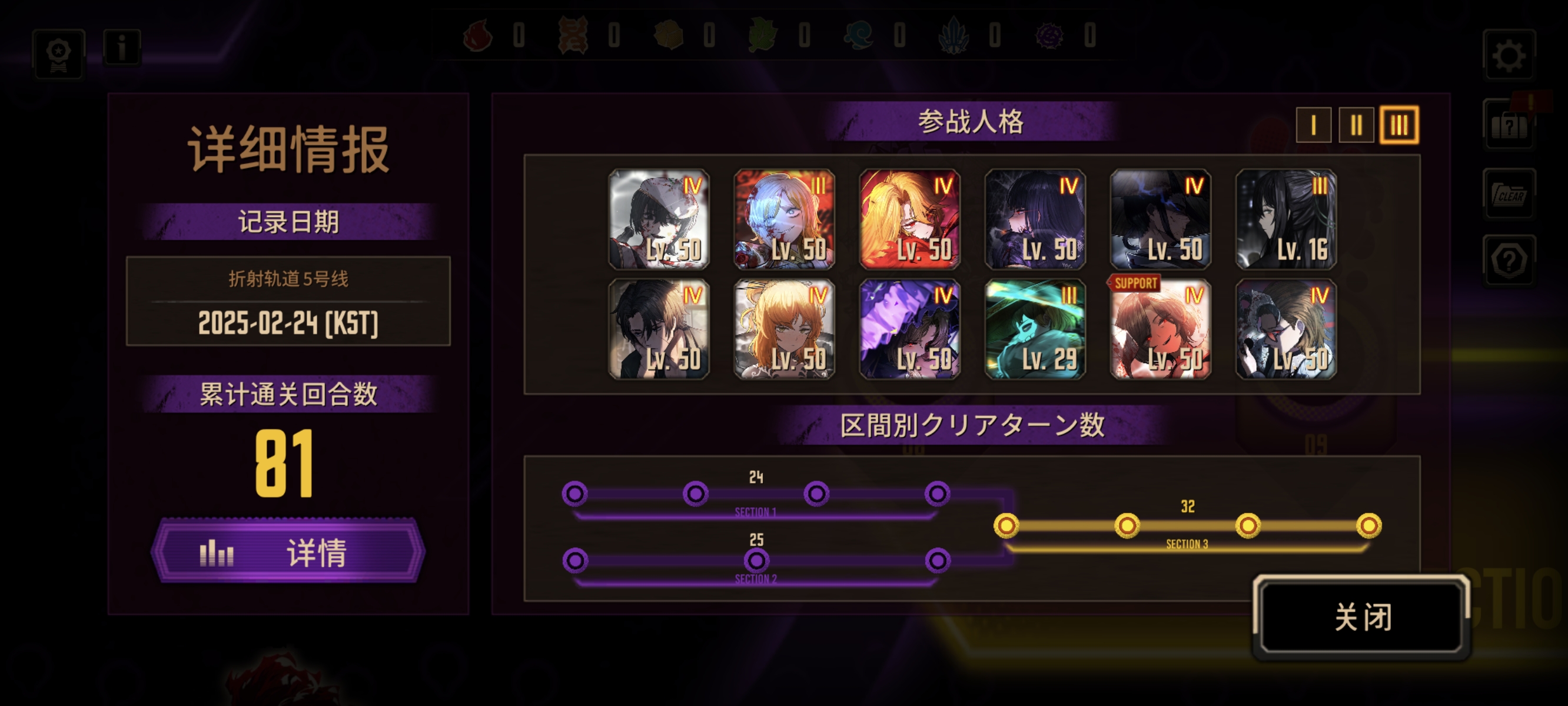Open the info 'i' icon
The width and height of the screenshot is (1568, 706).
click(x=122, y=47)
